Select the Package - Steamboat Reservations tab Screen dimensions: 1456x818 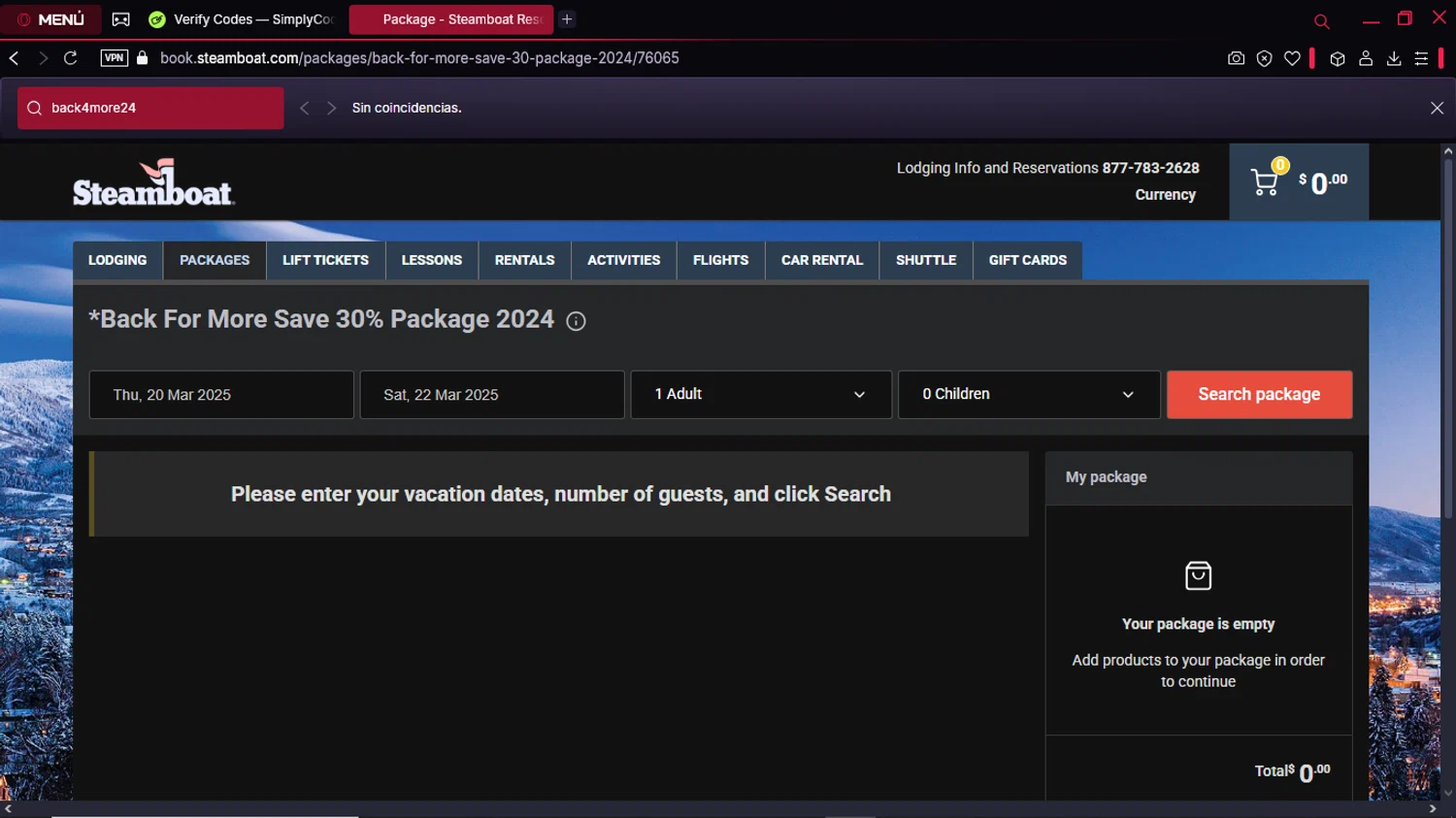451,19
